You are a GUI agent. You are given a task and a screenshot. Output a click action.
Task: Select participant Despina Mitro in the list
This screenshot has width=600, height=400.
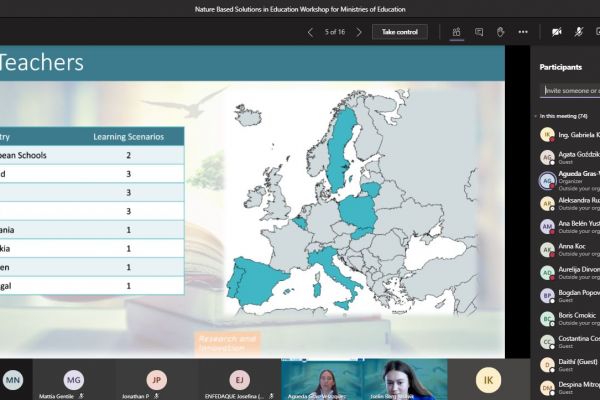point(569,388)
